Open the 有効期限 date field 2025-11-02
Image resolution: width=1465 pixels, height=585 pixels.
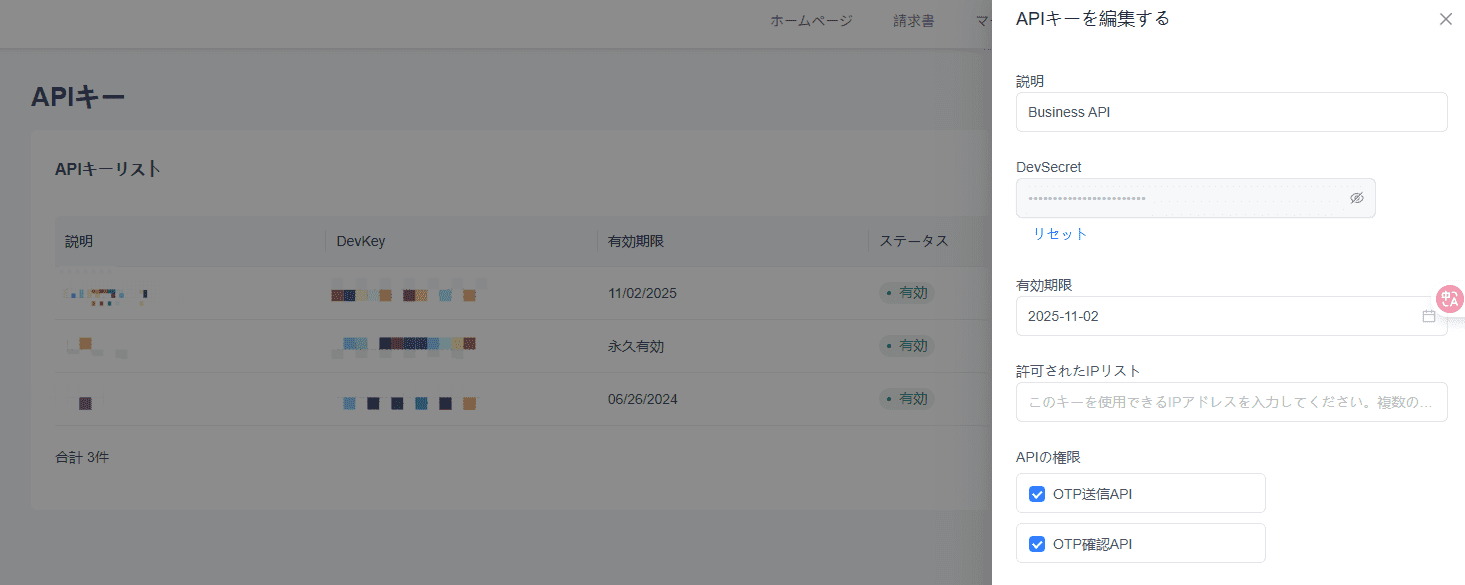(x=1231, y=316)
